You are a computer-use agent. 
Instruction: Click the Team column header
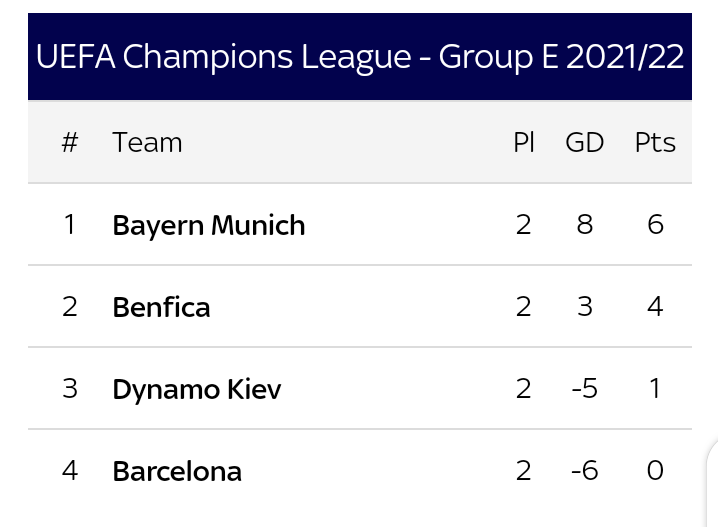pos(147,142)
